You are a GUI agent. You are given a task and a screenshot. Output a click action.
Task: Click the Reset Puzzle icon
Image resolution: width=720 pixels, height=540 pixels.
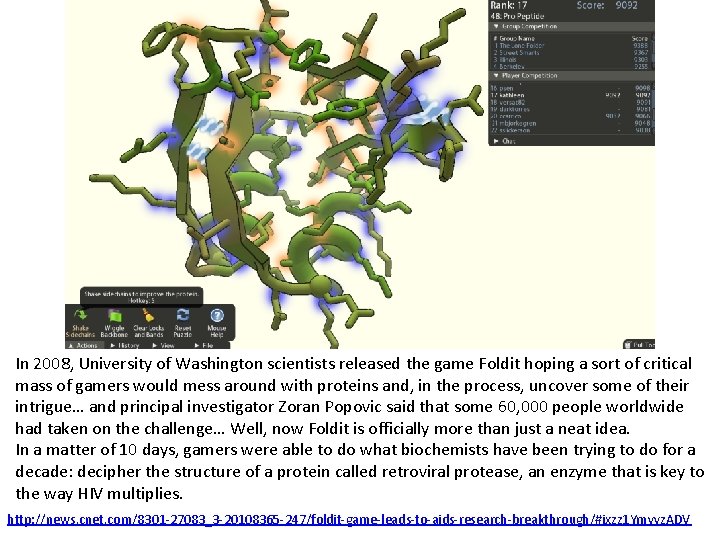pyautogui.click(x=182, y=315)
